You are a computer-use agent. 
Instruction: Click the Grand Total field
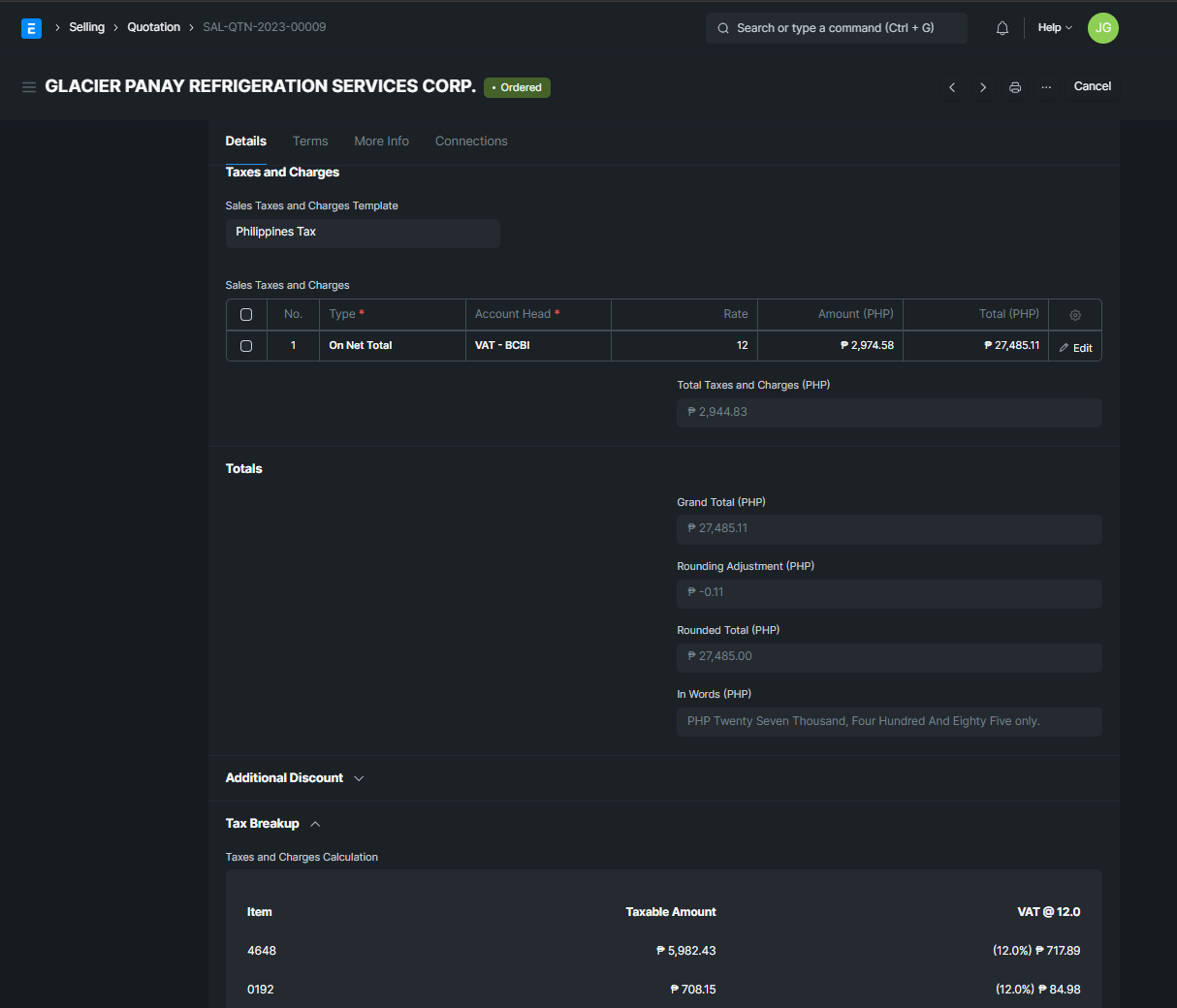tap(889, 529)
